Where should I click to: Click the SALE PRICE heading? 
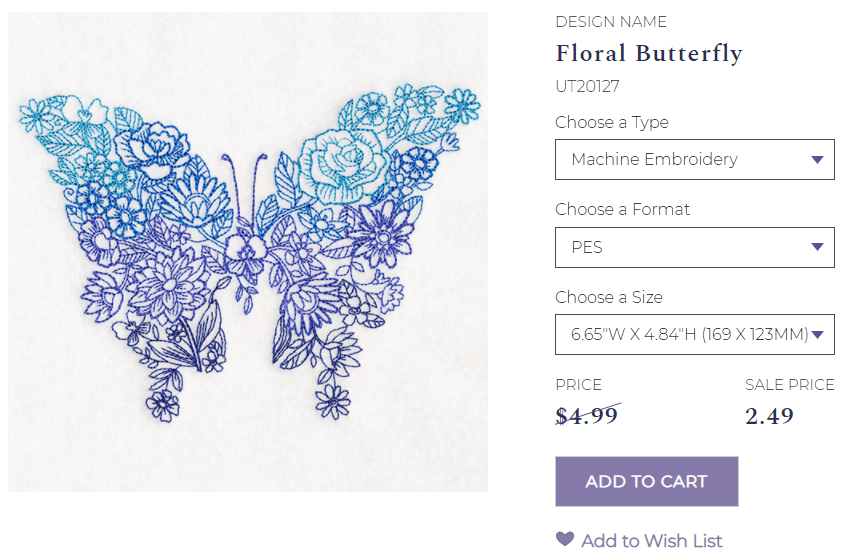pos(789,385)
